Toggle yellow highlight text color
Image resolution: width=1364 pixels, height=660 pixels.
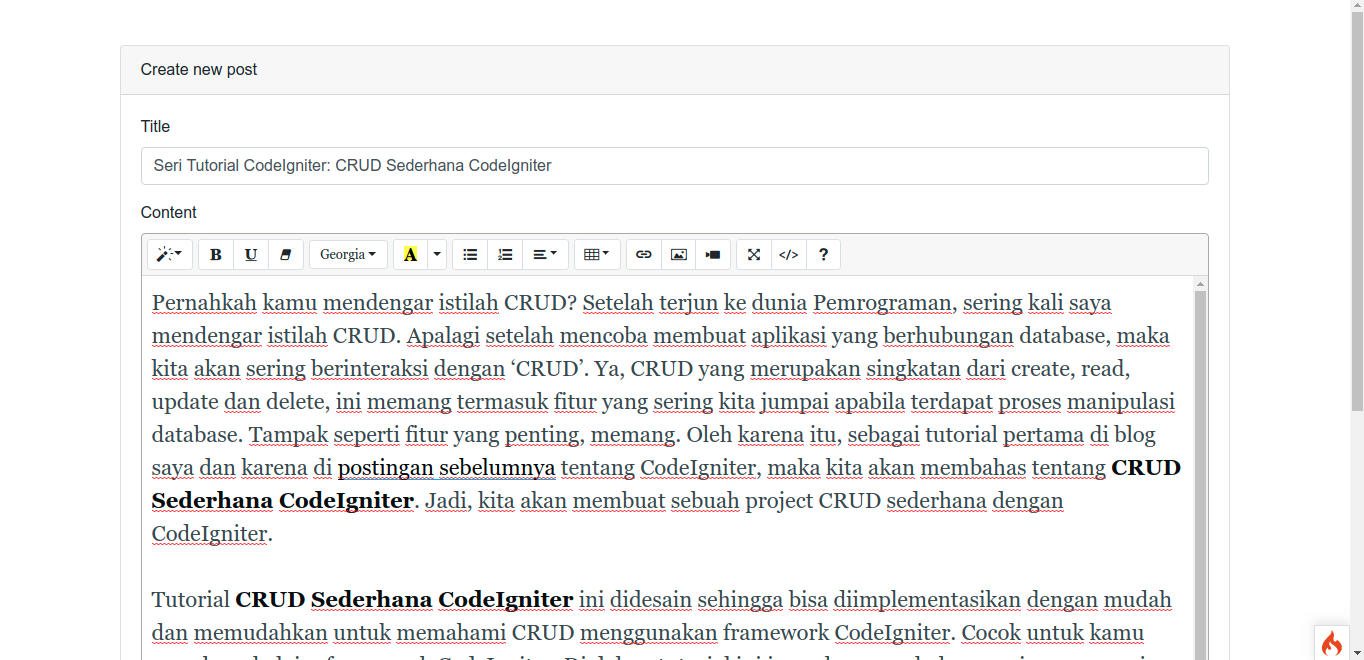tap(410, 254)
